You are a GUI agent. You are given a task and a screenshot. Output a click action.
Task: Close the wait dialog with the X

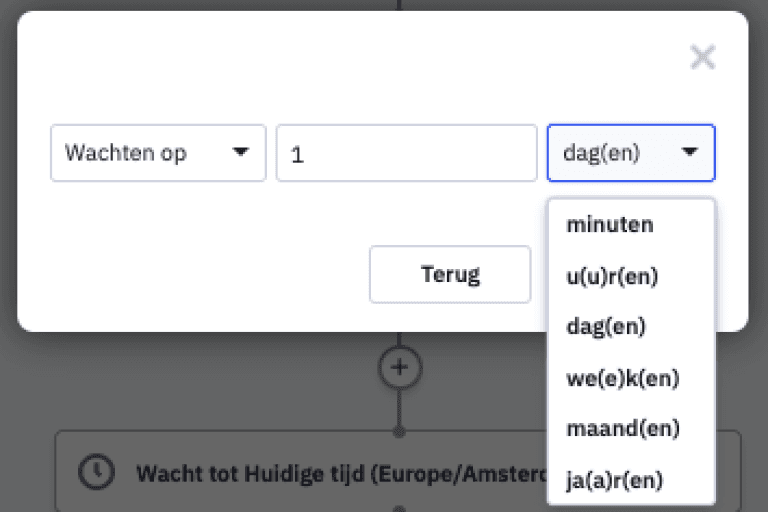coord(702,58)
